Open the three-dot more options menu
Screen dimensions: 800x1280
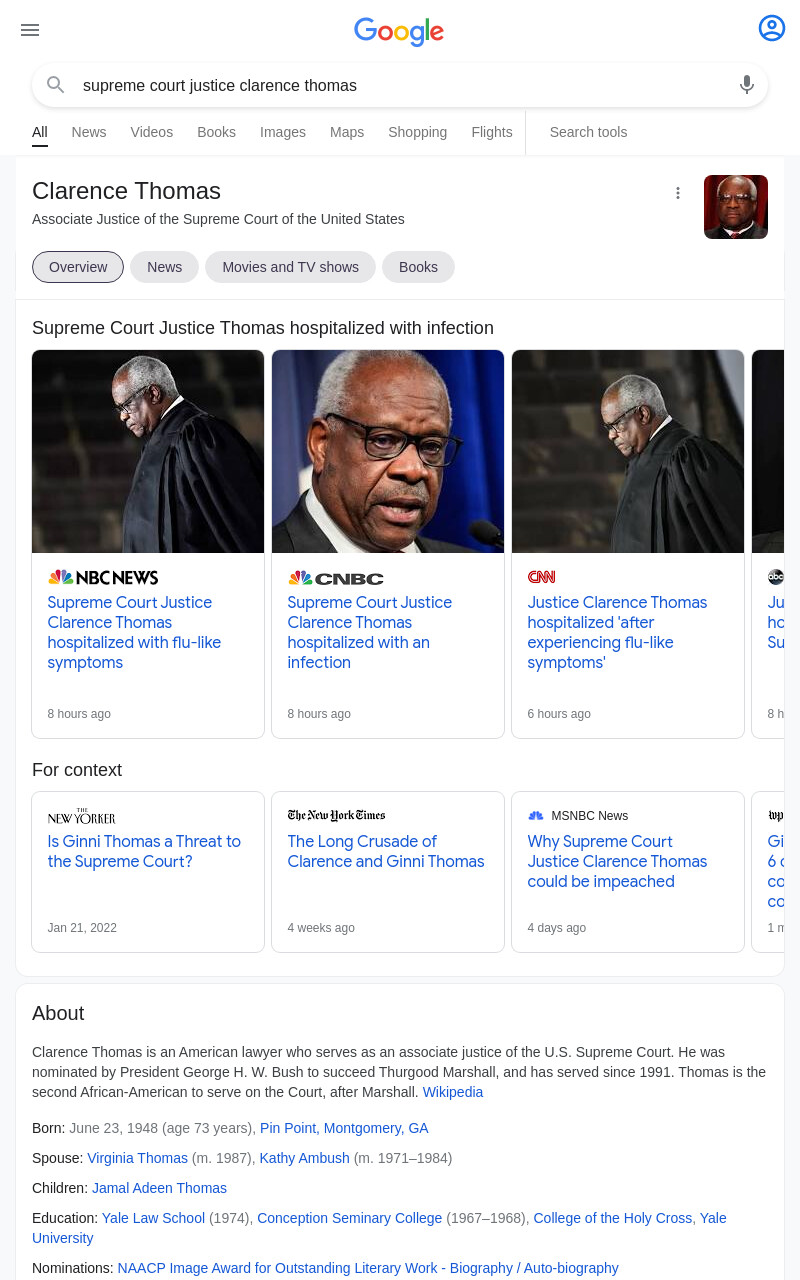[x=678, y=193]
